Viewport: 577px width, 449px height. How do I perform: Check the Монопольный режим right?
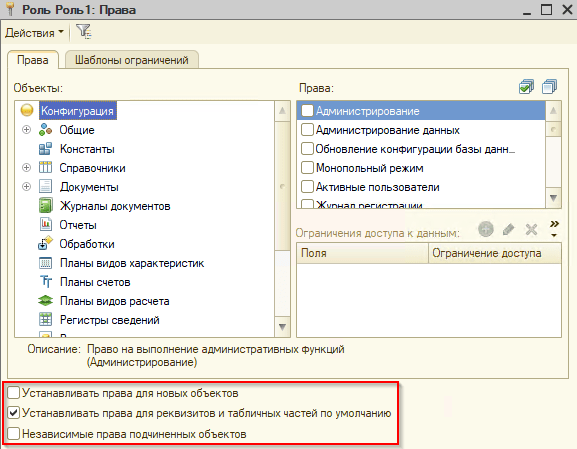tap(307, 168)
